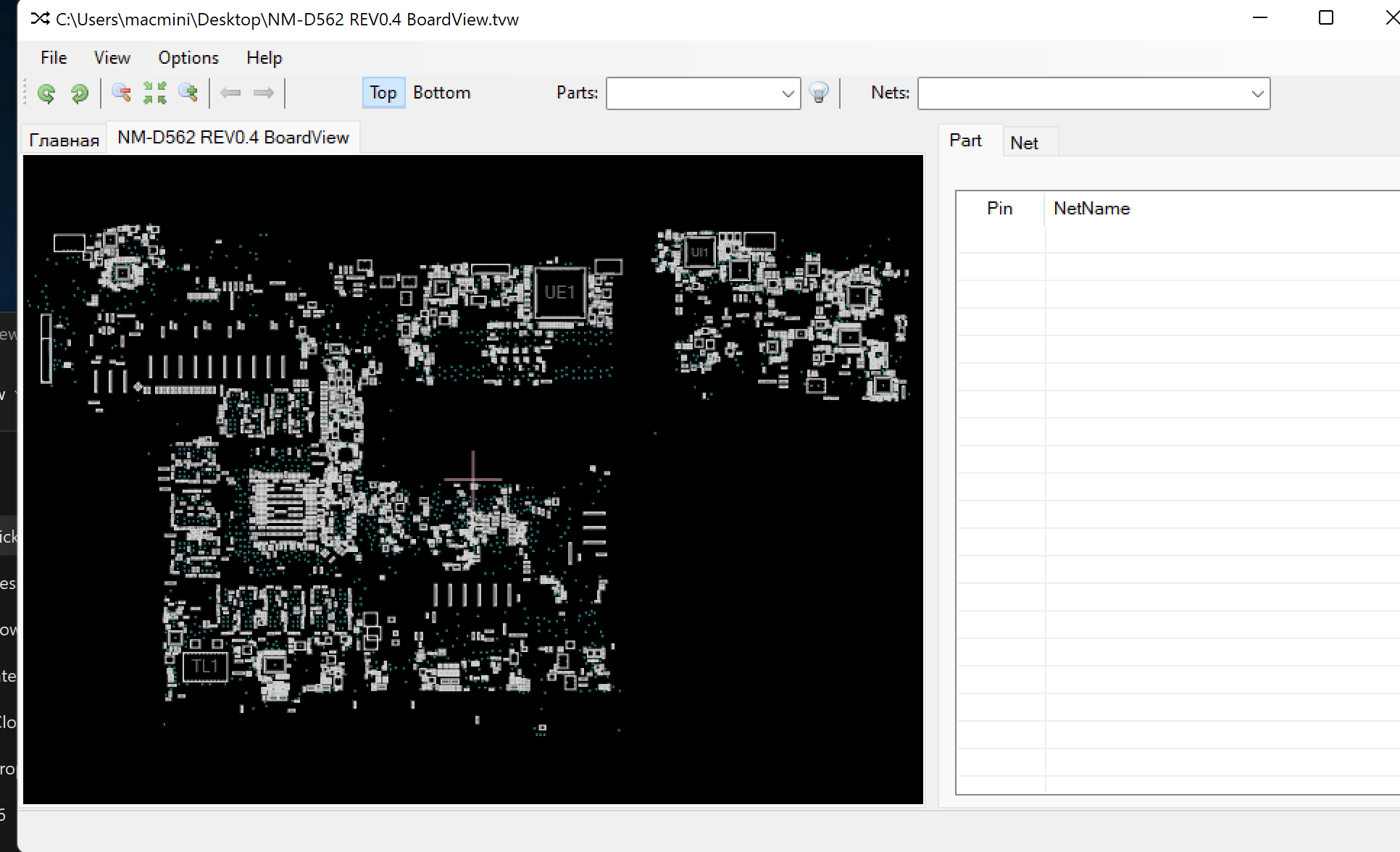
Task: Click the fit board to window icon
Action: coord(154,93)
